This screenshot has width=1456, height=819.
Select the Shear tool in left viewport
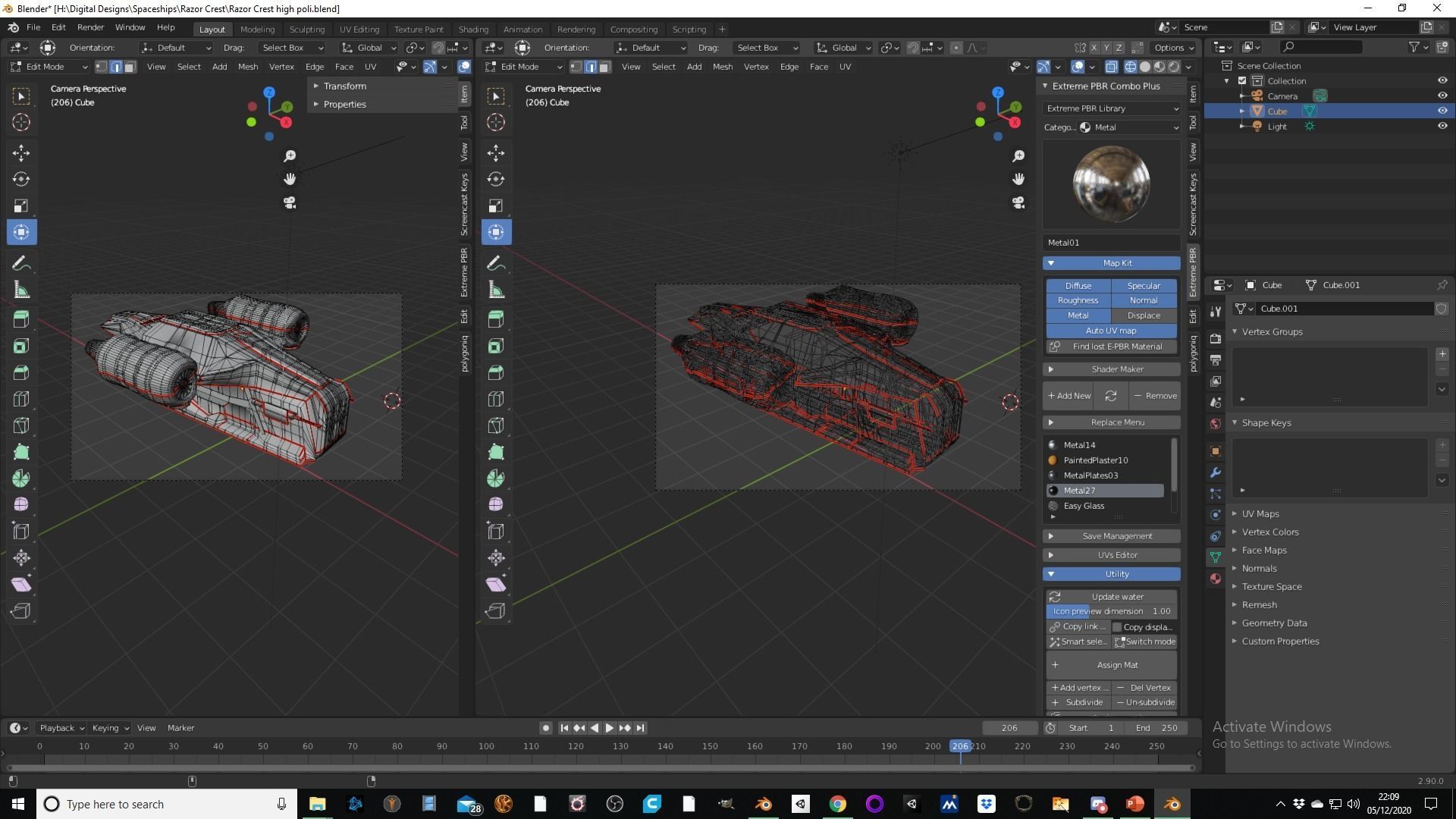[21, 585]
